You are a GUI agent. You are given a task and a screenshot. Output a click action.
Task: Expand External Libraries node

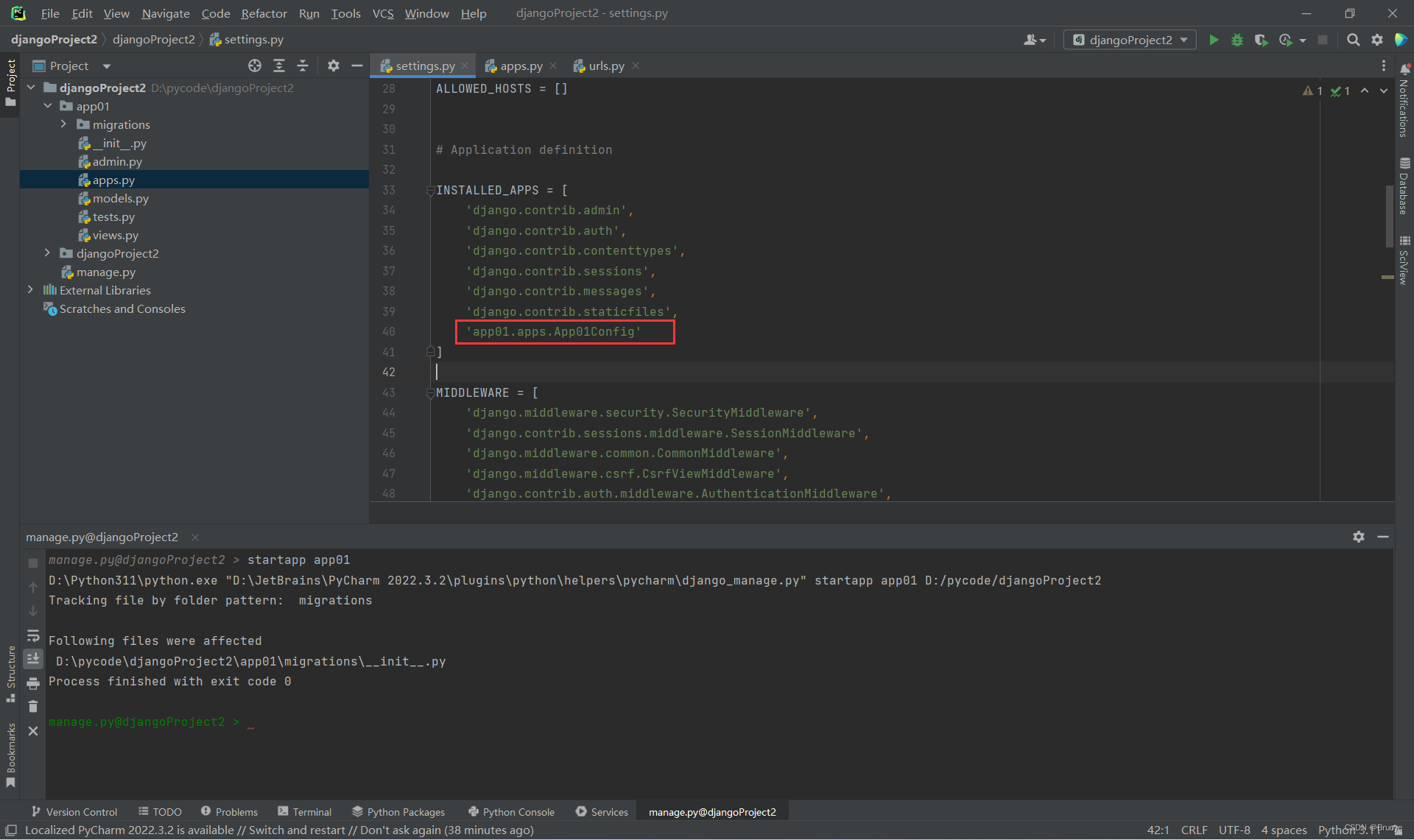(32, 290)
